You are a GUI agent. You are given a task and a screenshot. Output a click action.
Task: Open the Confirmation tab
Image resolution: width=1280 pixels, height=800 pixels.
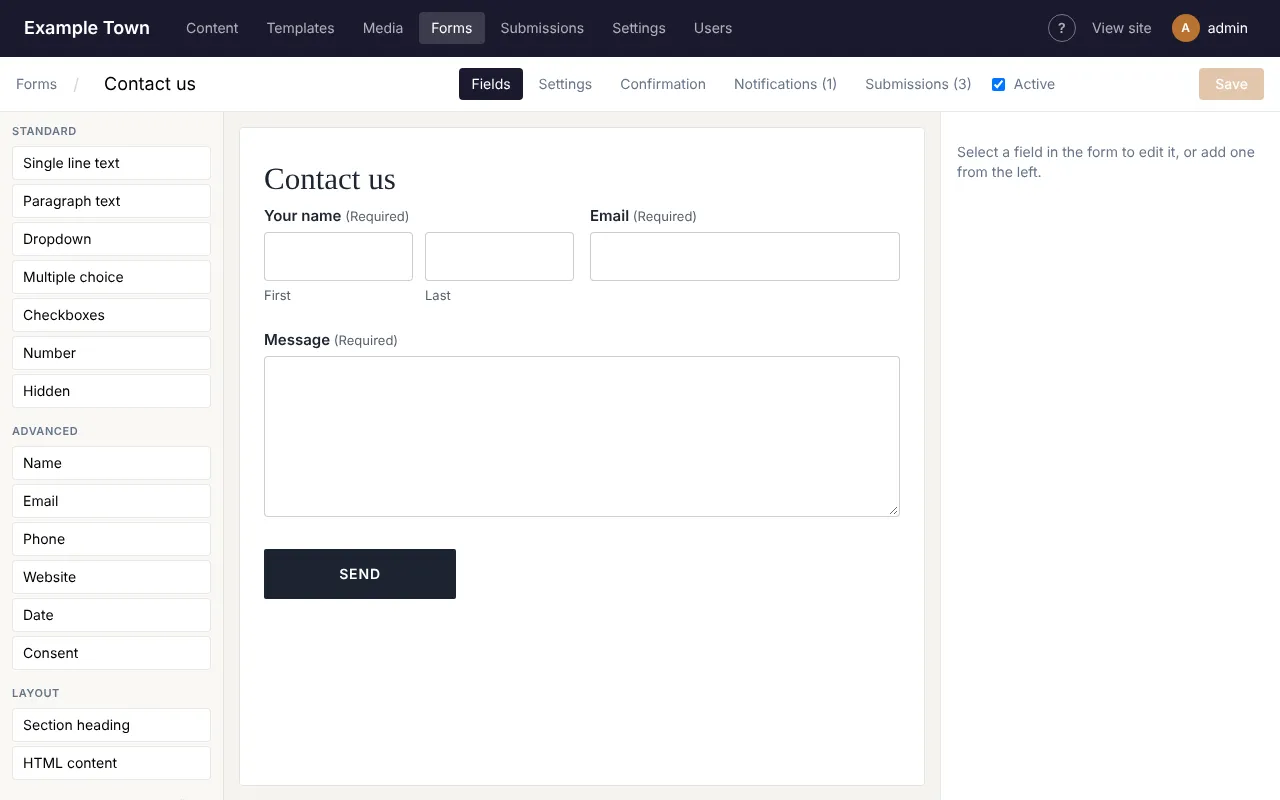click(663, 84)
